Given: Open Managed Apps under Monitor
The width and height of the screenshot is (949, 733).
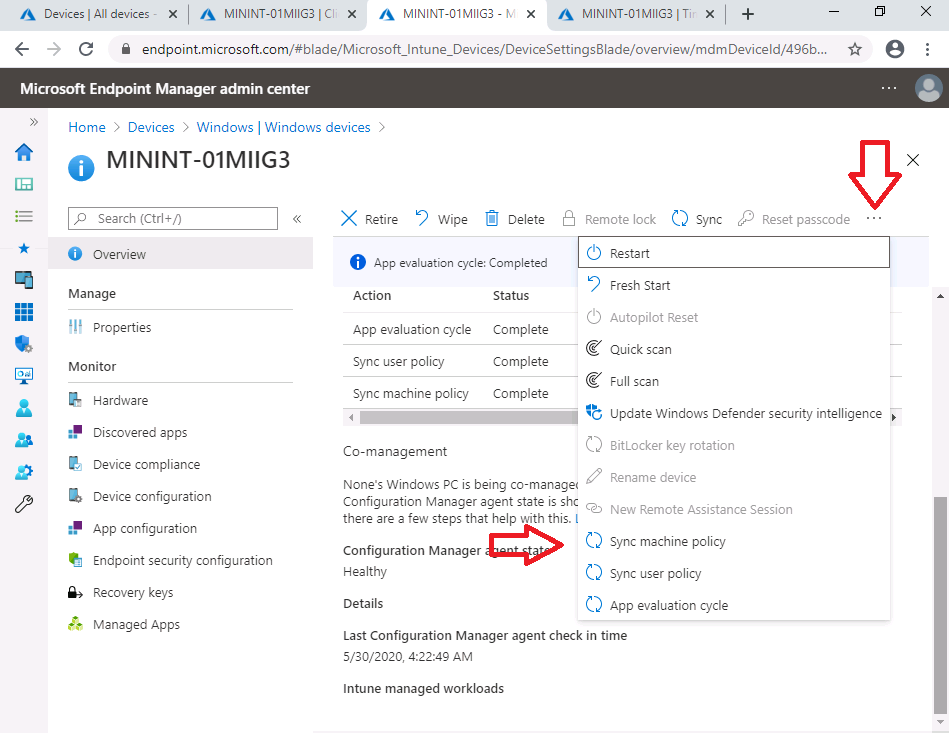Looking at the screenshot, I should (x=180, y=625).
